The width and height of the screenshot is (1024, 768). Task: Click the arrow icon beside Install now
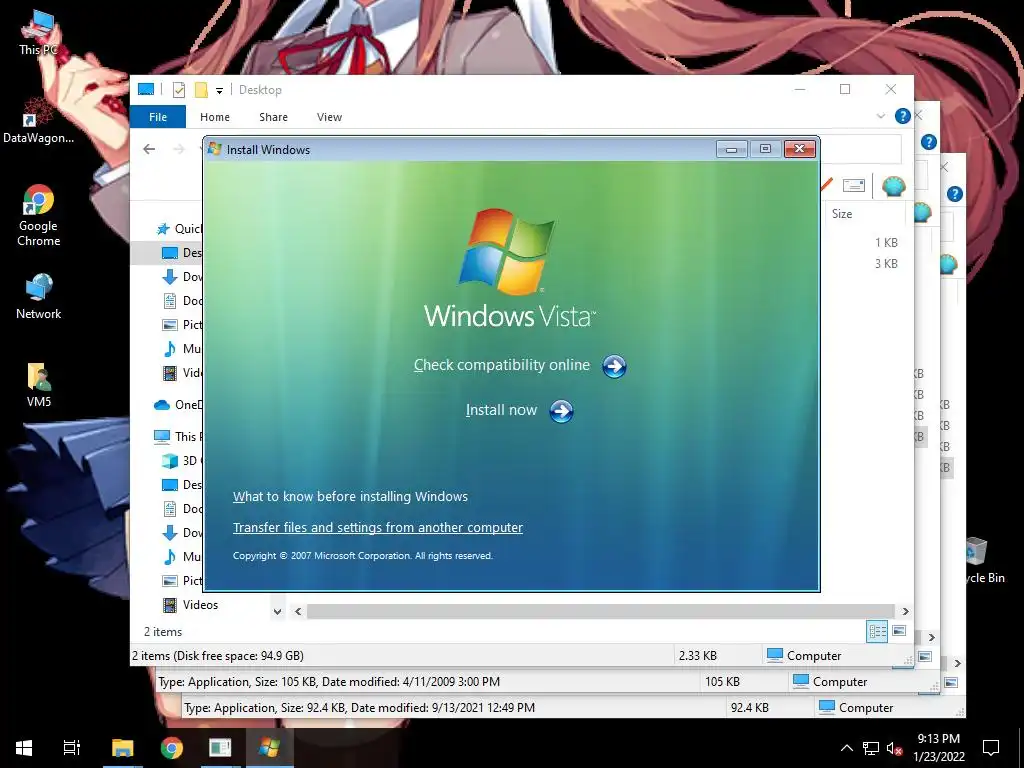click(x=561, y=411)
